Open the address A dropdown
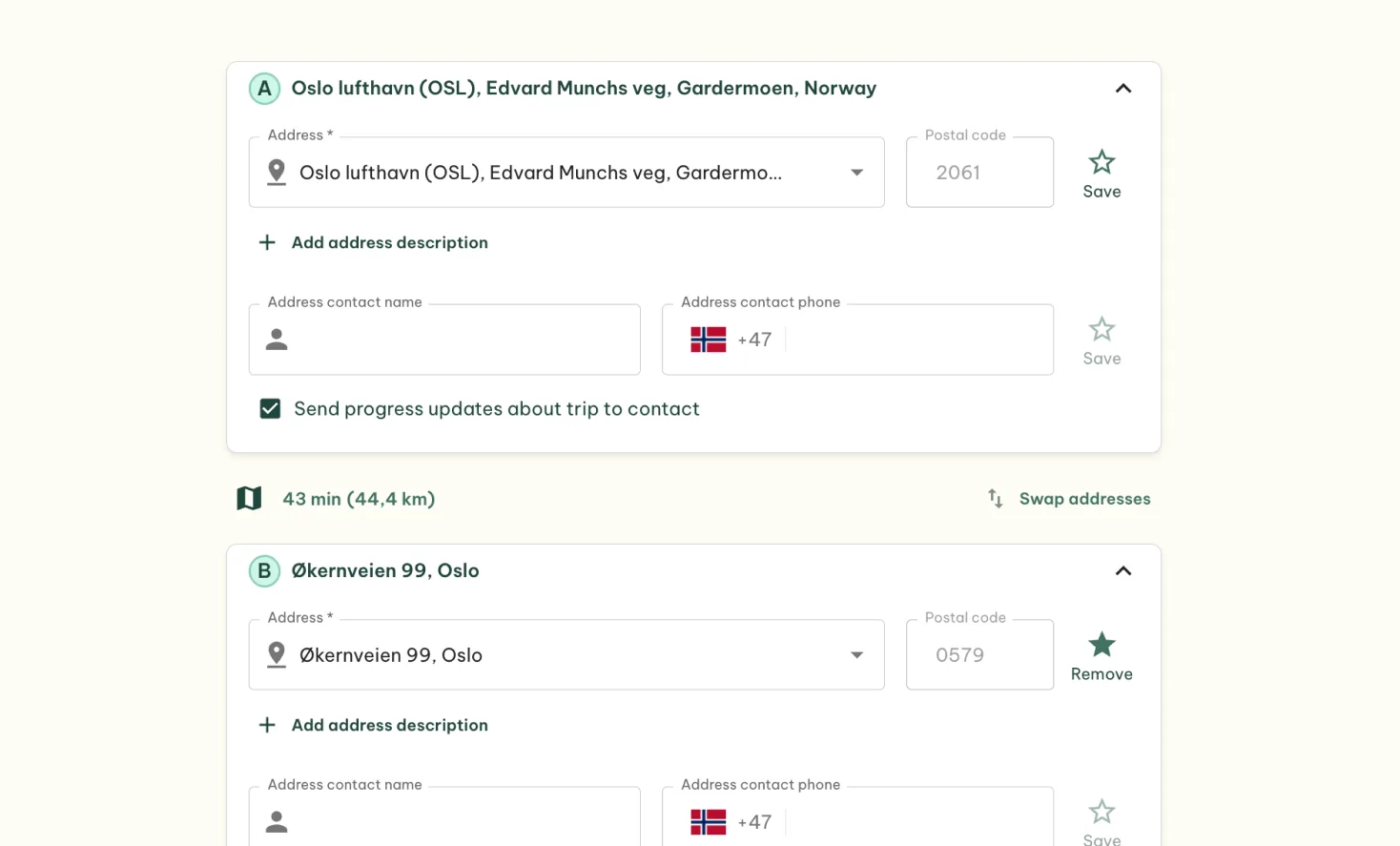The height and width of the screenshot is (846, 1400). [855, 172]
